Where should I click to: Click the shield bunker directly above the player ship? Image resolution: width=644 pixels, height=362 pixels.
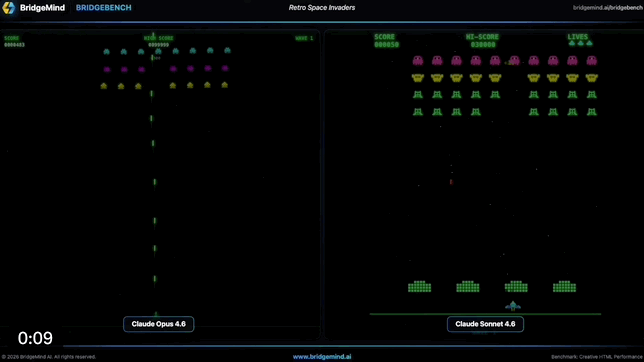(x=516, y=286)
